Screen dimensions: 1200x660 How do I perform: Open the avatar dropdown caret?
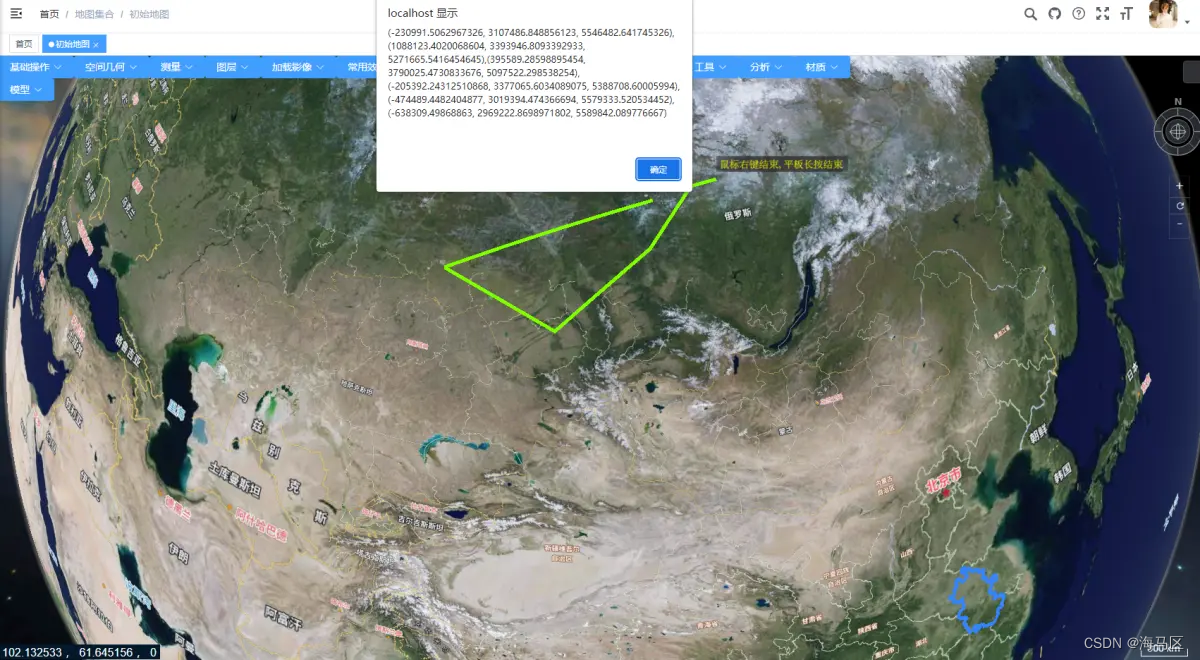[1187, 20]
